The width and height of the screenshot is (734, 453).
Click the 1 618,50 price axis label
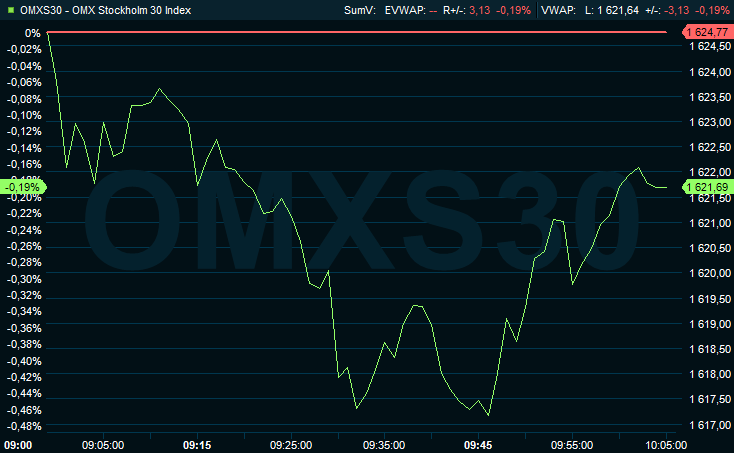(x=710, y=349)
